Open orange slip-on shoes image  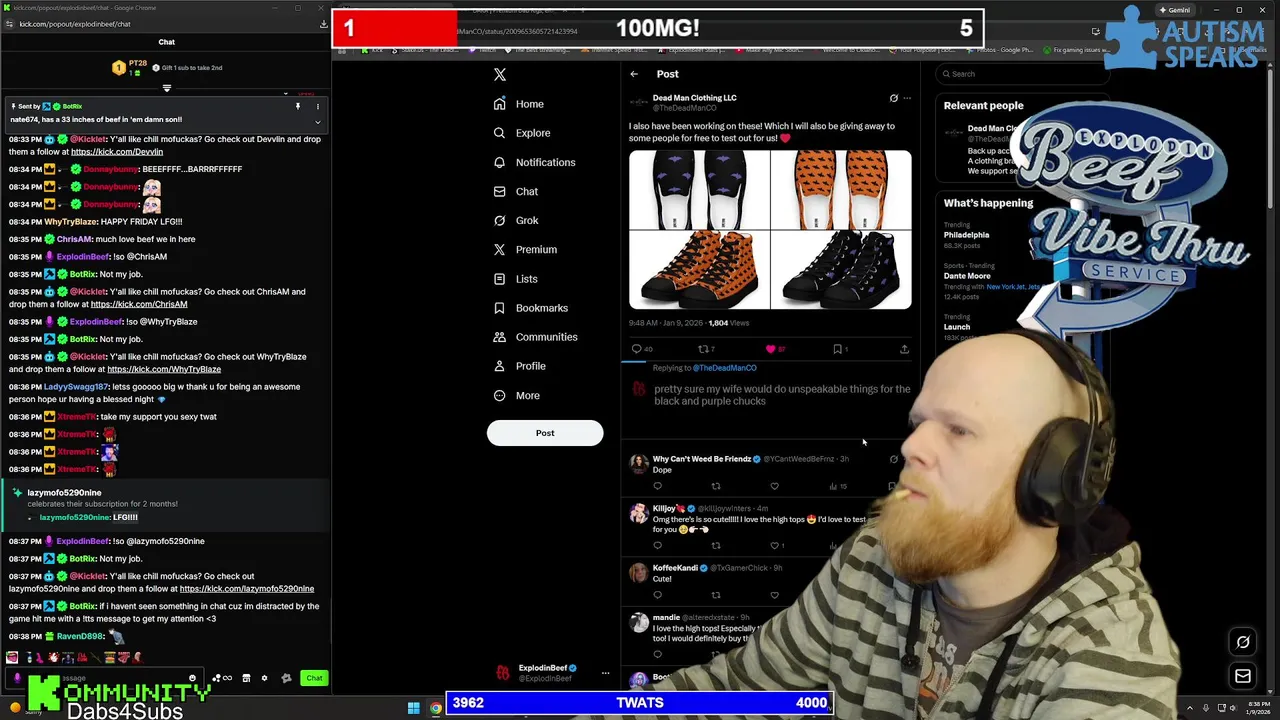click(x=841, y=190)
